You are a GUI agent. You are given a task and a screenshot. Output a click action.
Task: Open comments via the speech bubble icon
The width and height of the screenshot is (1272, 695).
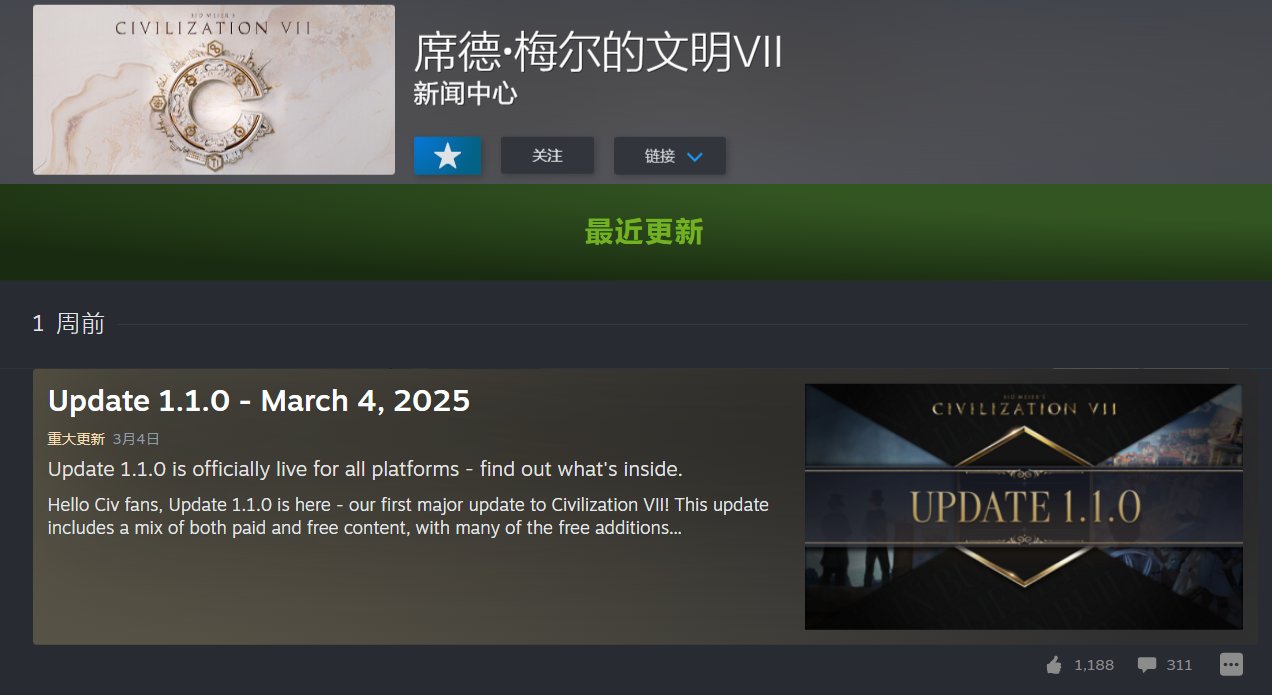(1147, 665)
